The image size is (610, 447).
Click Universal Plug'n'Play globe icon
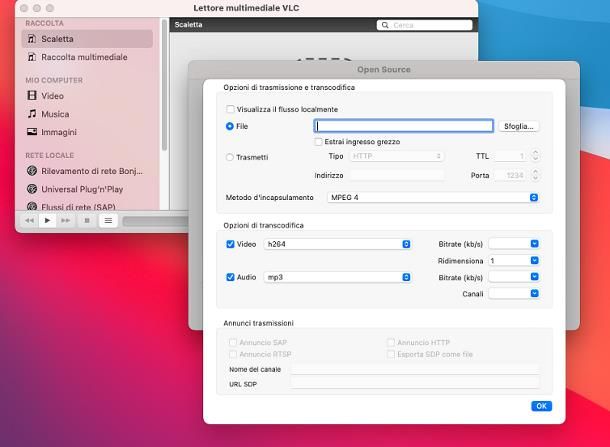pyautogui.click(x=32, y=189)
